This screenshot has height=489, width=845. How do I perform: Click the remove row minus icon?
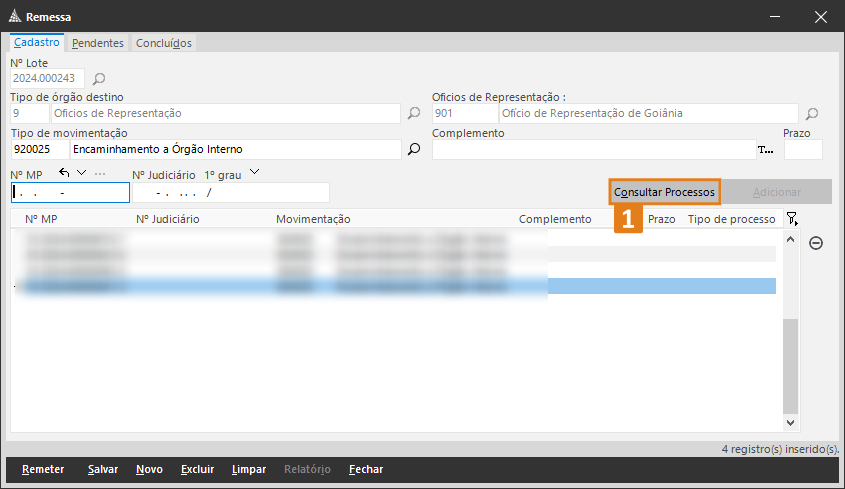[x=816, y=243]
